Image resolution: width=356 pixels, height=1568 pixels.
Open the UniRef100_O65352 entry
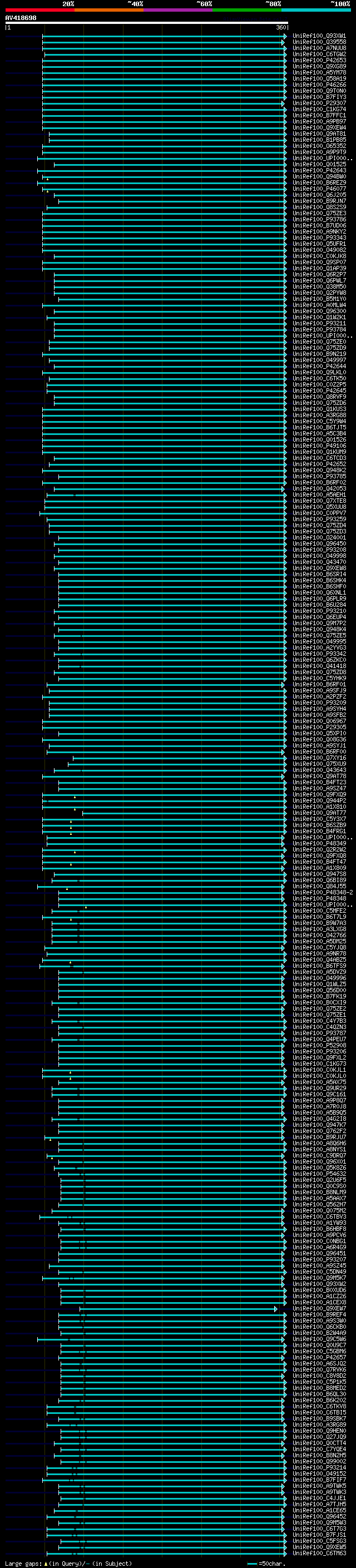pyautogui.click(x=319, y=146)
